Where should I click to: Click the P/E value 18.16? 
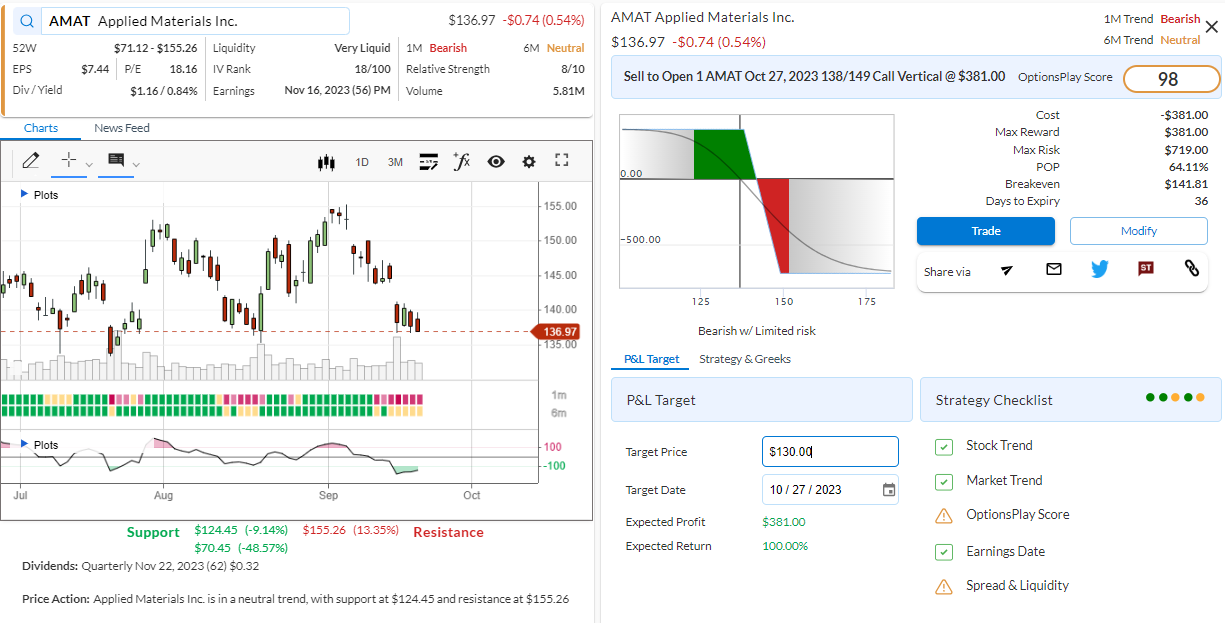click(184, 69)
